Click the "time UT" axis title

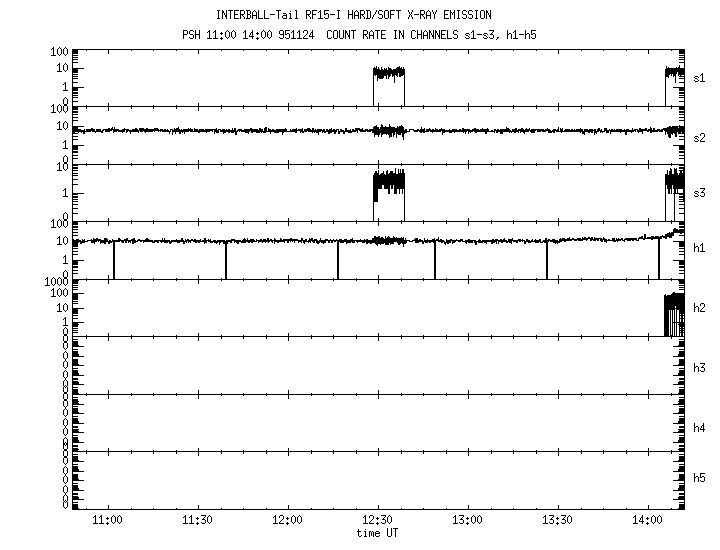(x=377, y=533)
